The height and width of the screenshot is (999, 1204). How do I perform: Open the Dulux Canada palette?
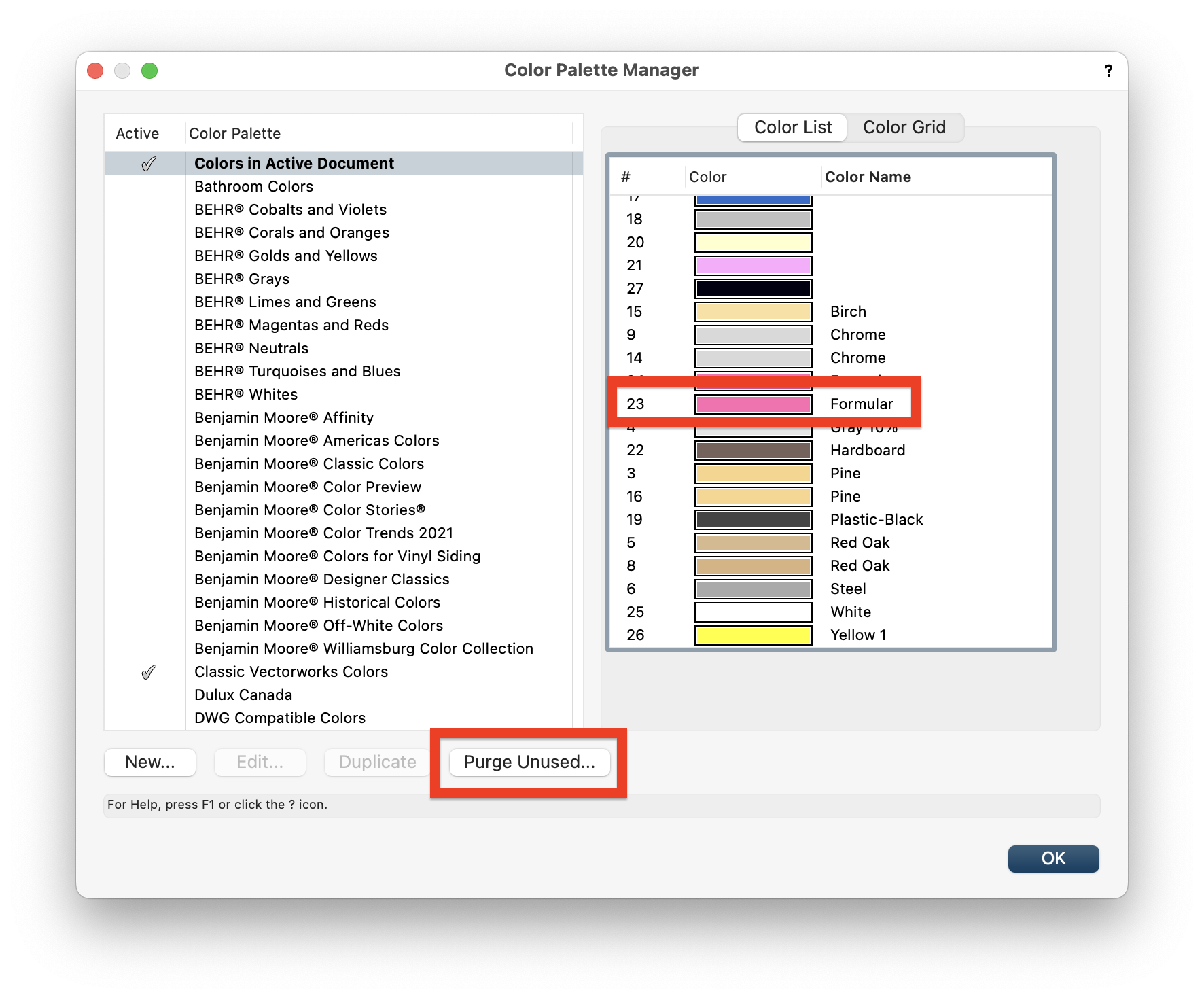(243, 695)
